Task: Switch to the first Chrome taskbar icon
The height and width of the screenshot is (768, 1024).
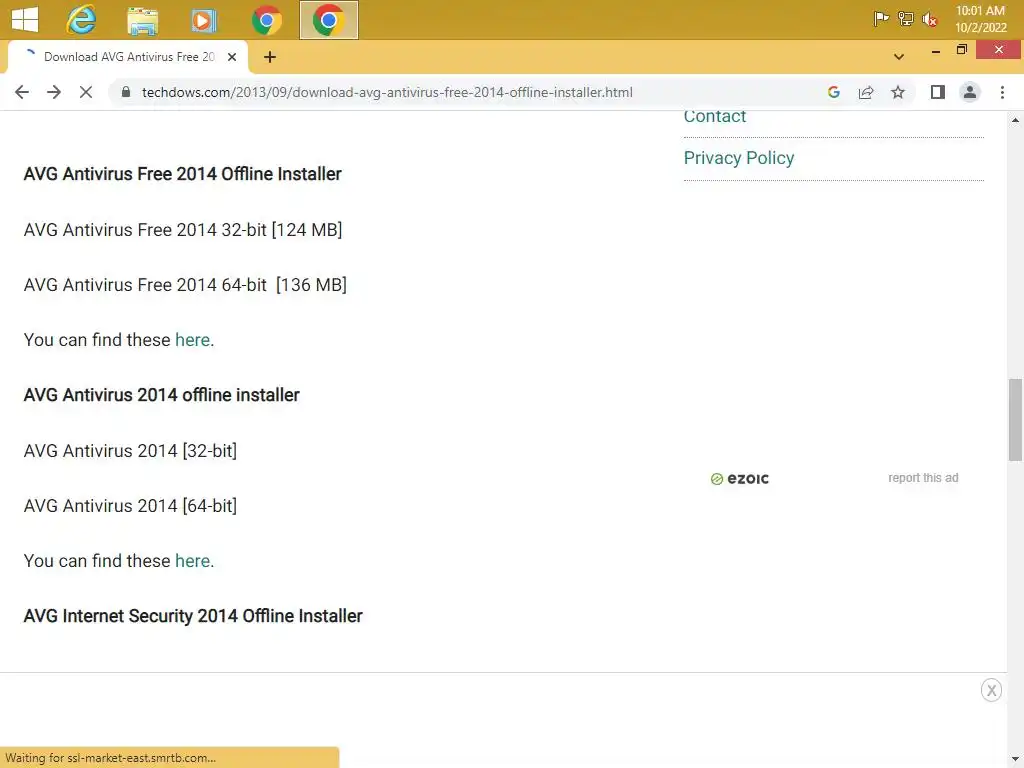Action: 266,20
